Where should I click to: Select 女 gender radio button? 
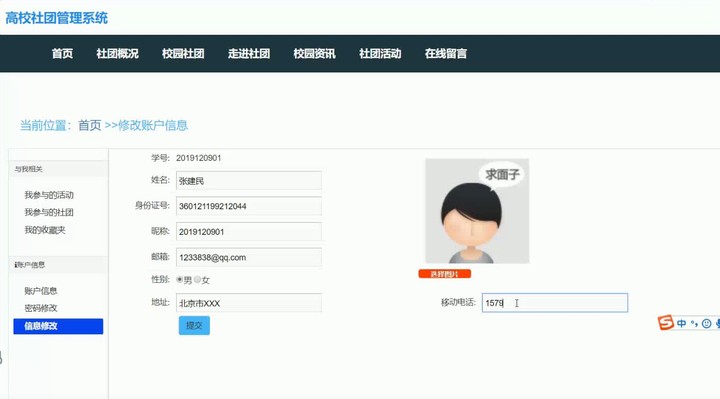[x=197, y=279]
